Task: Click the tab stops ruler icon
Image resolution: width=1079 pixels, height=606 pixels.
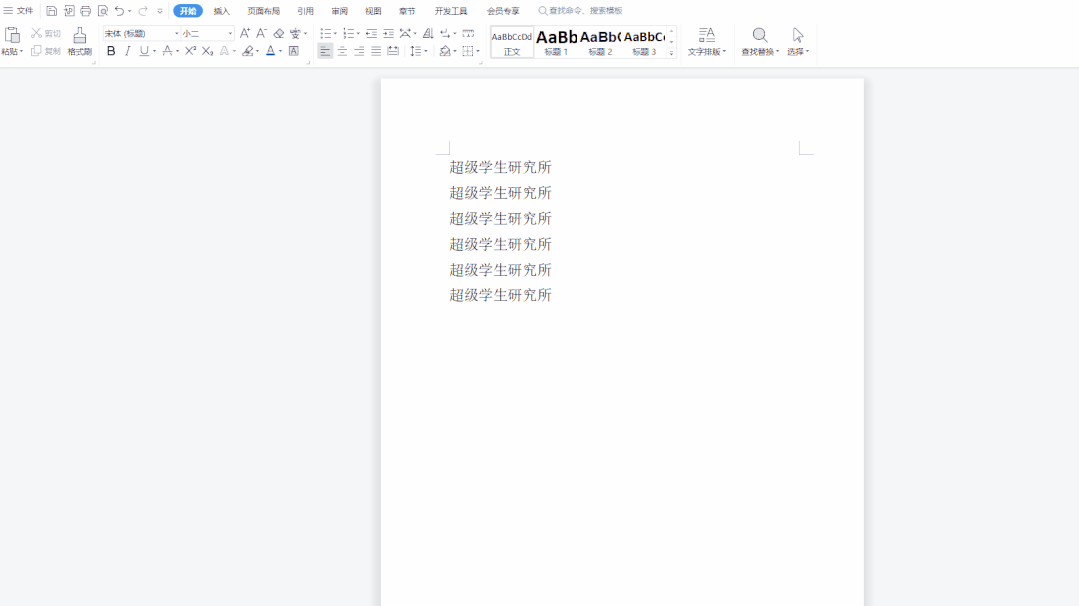Action: (x=468, y=33)
